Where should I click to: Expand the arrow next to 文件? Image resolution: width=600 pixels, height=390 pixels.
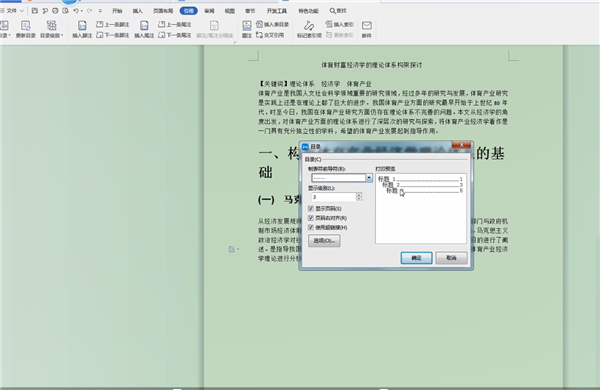22,11
